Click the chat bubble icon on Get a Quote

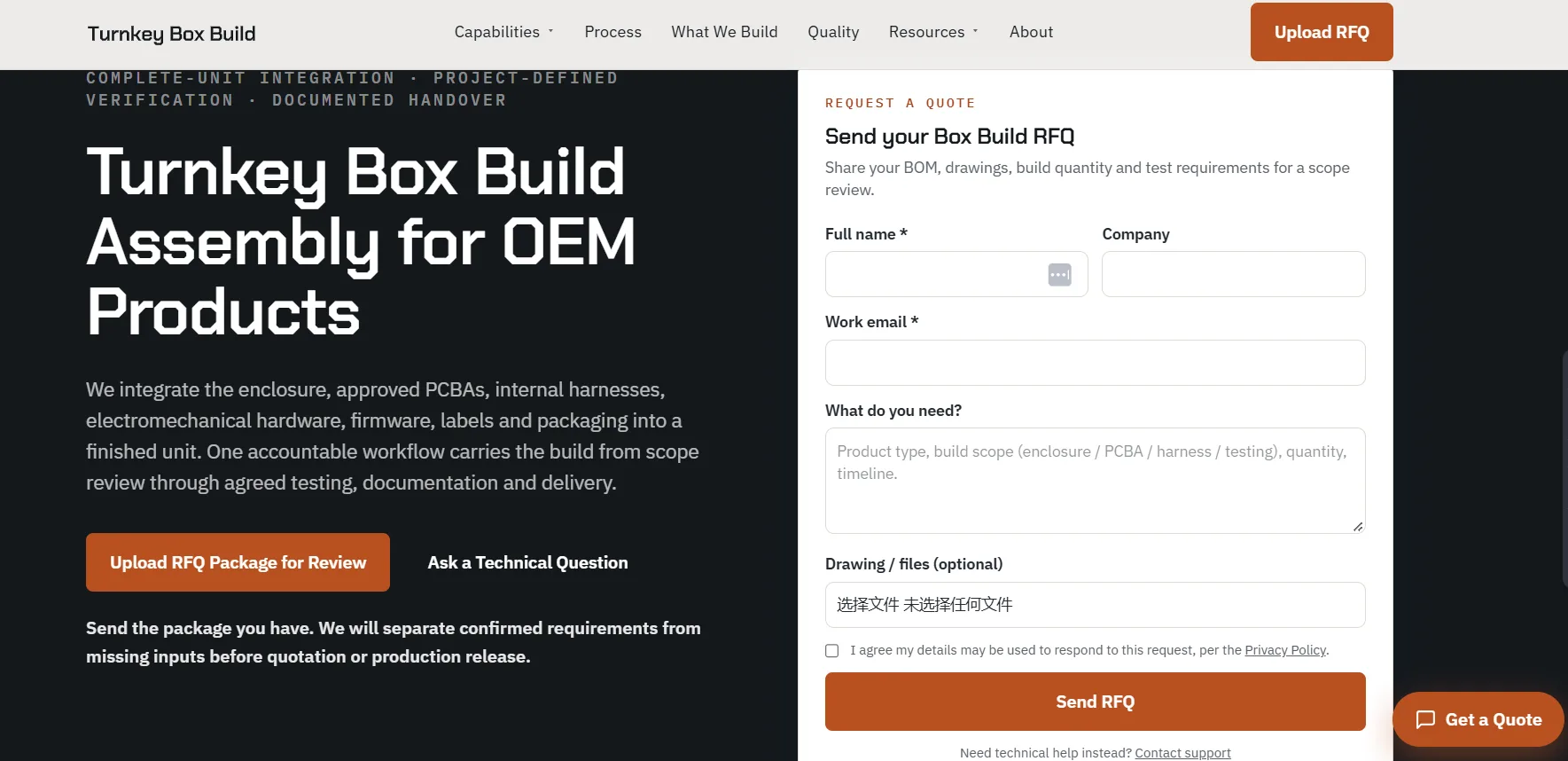[1425, 719]
